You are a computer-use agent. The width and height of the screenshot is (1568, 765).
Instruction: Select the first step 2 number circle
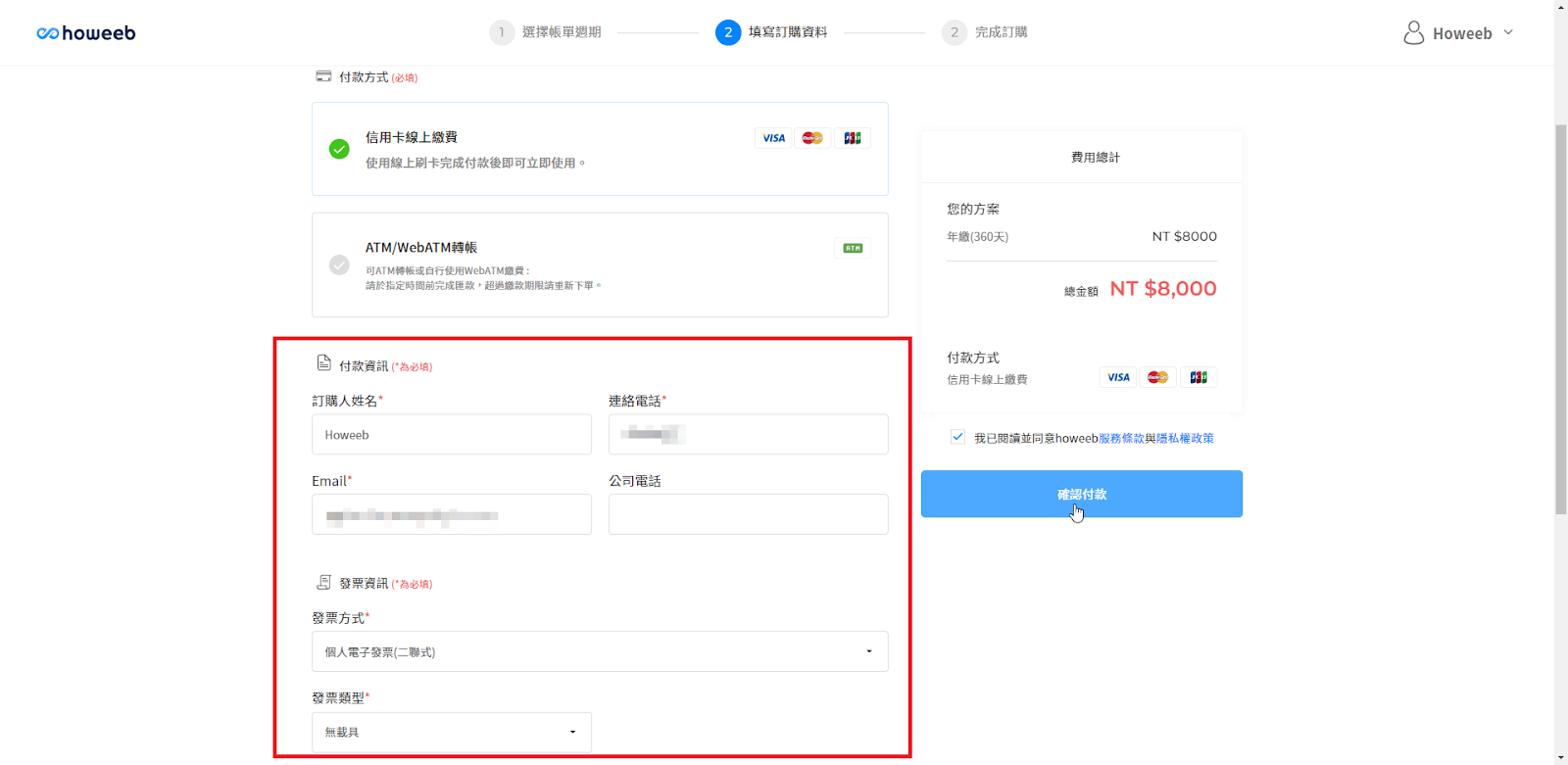click(728, 32)
